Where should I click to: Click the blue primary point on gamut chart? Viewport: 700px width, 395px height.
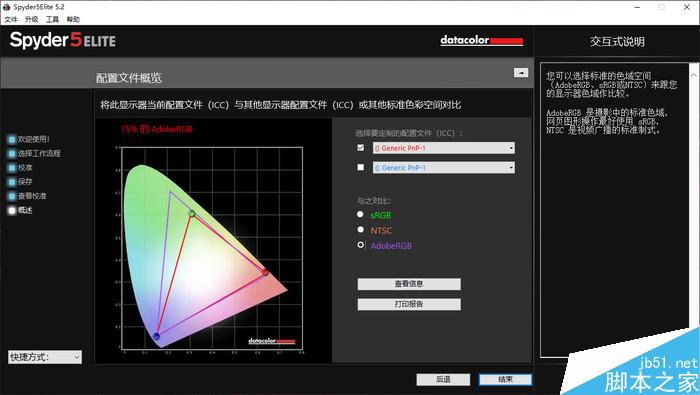(x=156, y=336)
